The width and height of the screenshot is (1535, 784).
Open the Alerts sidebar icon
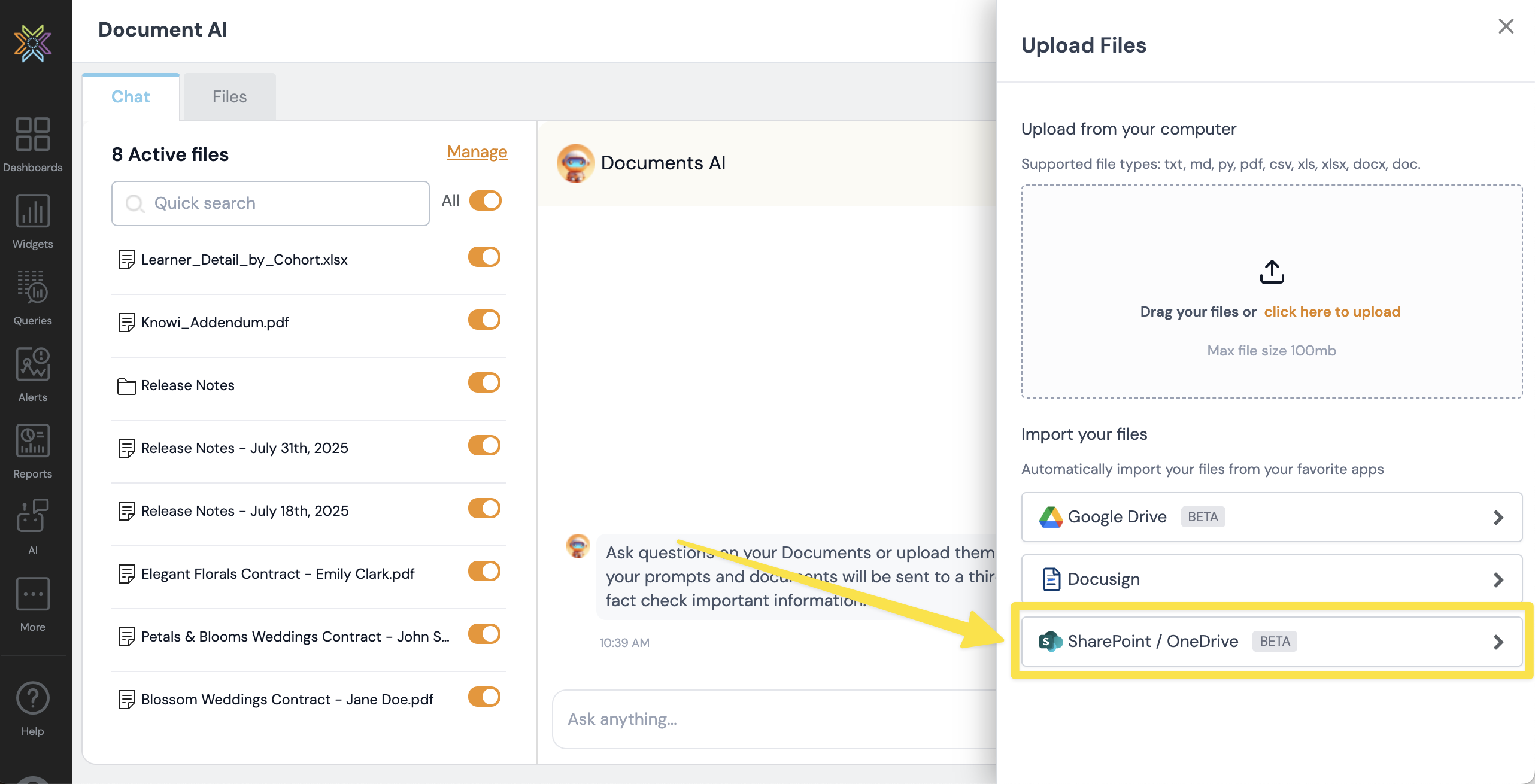point(32,364)
